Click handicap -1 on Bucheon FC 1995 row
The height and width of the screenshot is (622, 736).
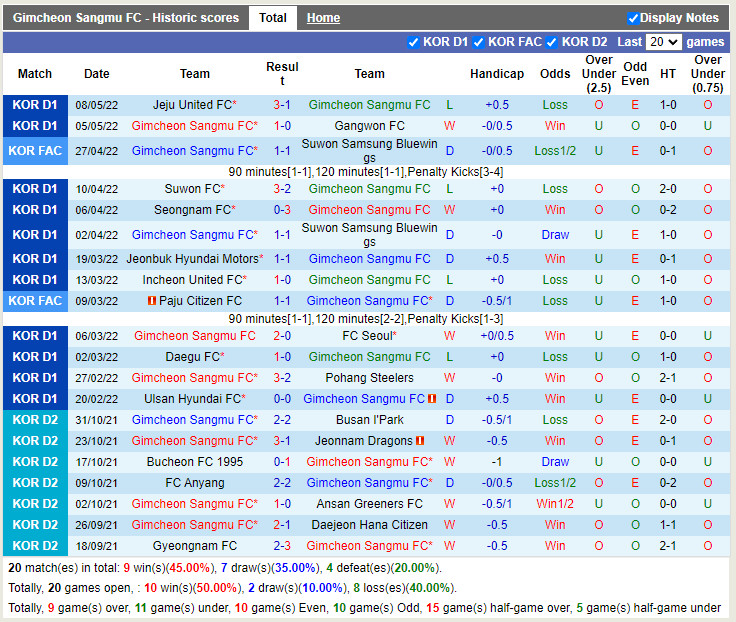click(x=497, y=462)
